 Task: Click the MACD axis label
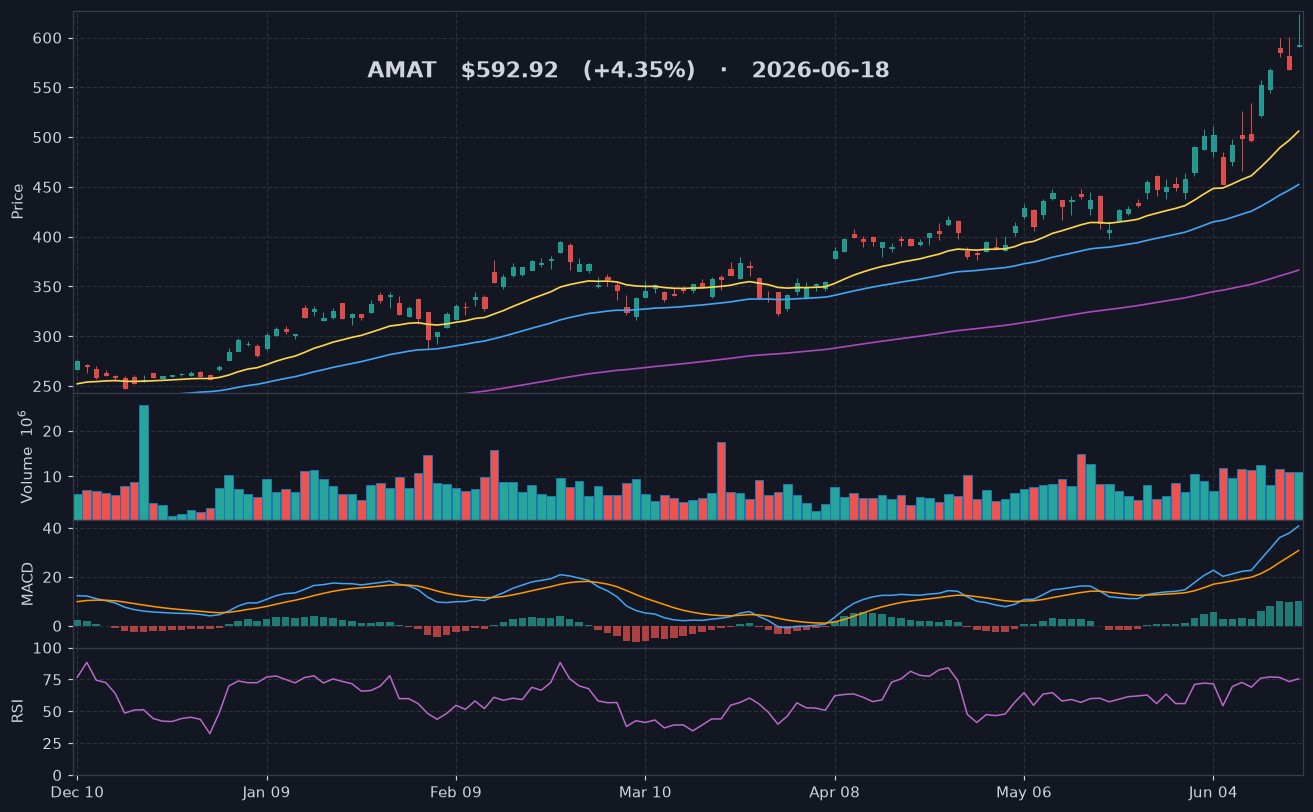27,584
